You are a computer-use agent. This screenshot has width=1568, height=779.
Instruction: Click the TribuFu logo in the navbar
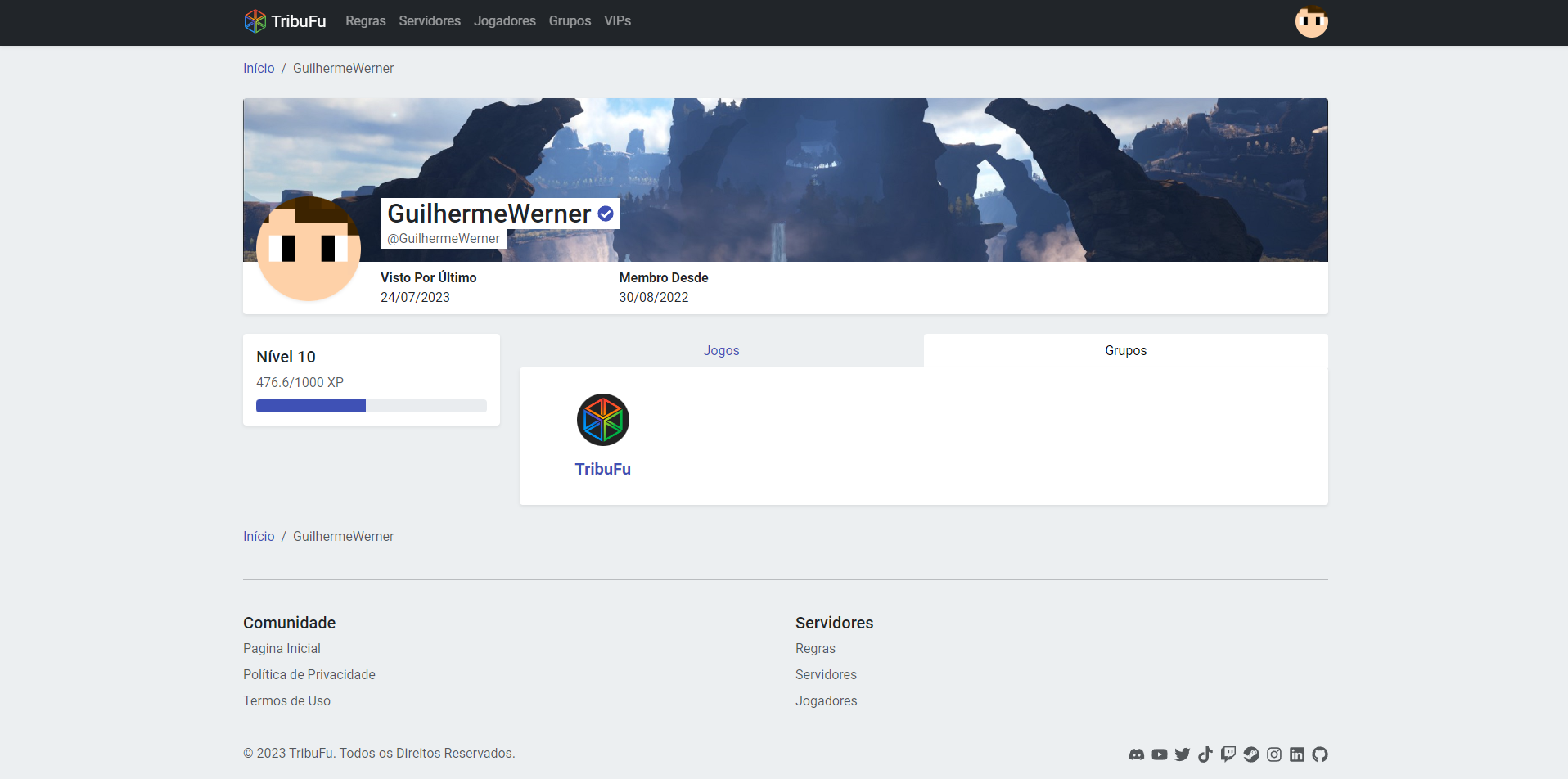coord(255,21)
